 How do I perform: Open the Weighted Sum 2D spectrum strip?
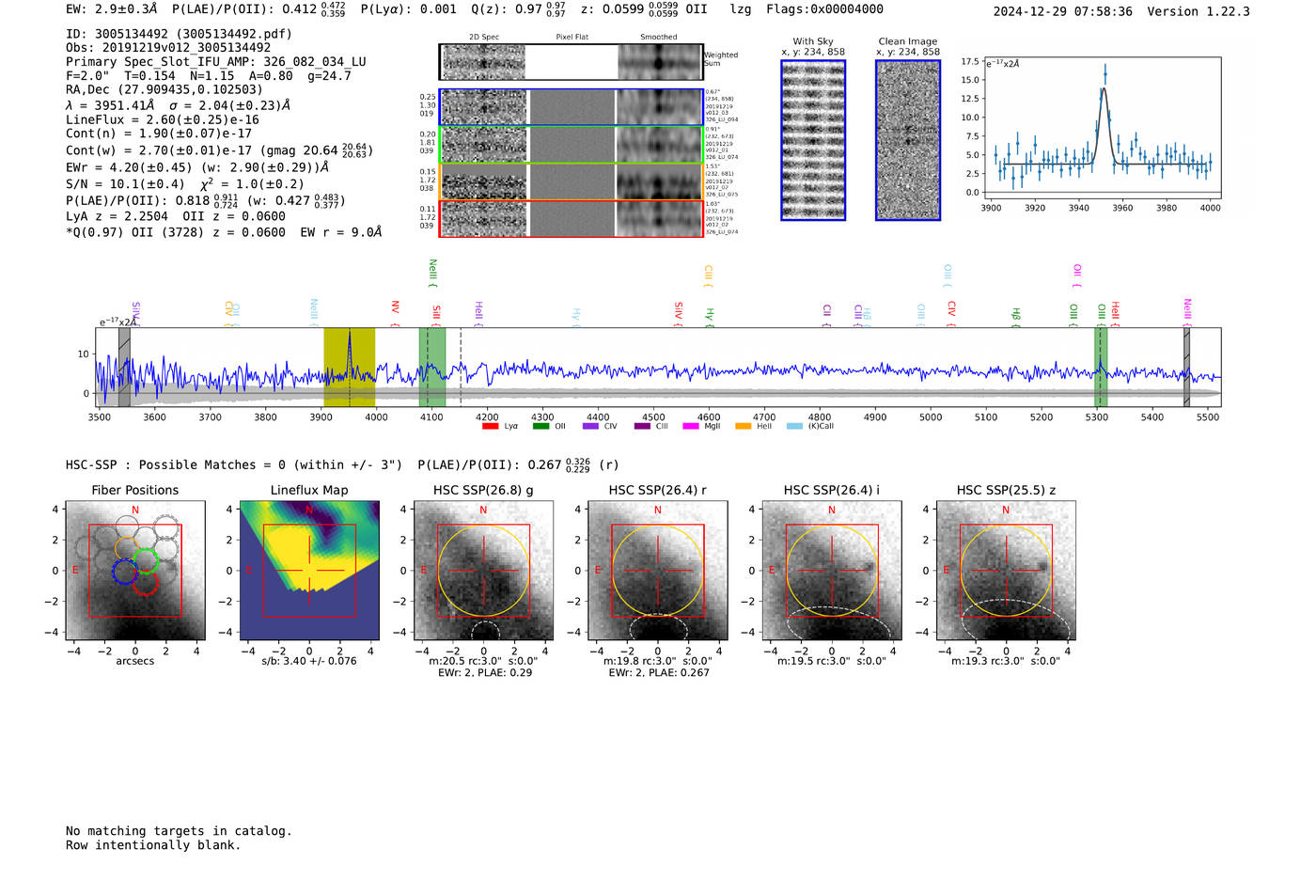(571, 62)
